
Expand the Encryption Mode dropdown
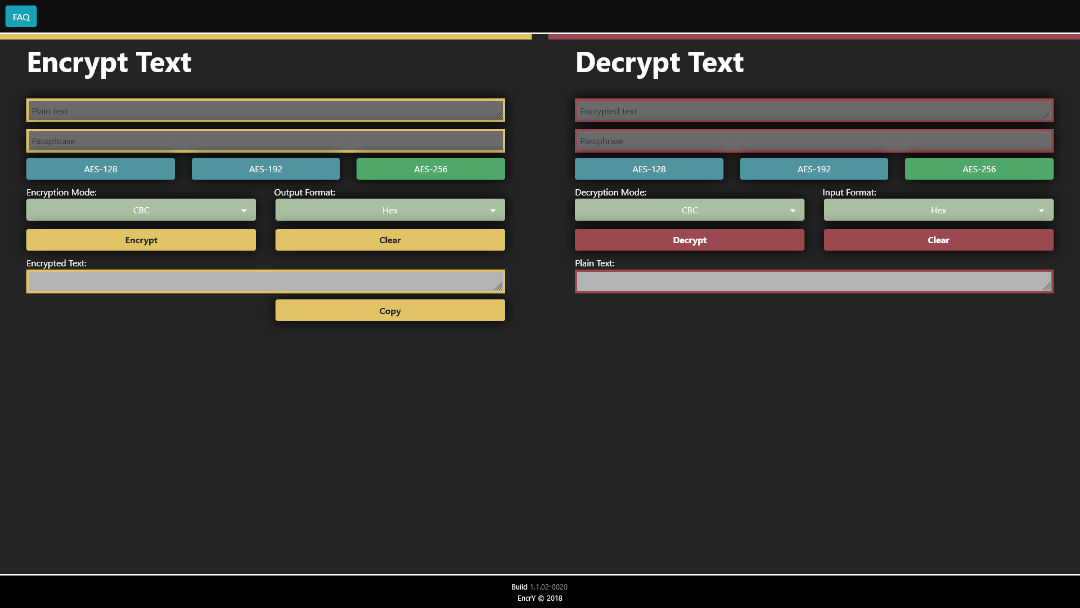pos(141,210)
